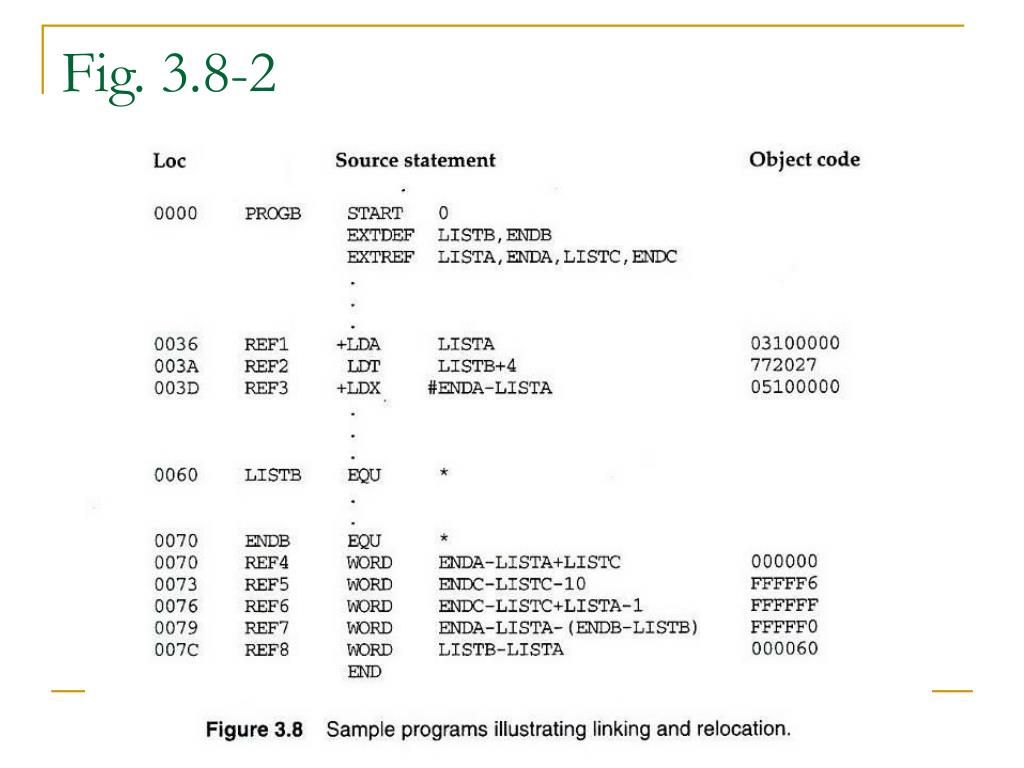The height and width of the screenshot is (768, 1024).
Task: Select the "LISTB" label at location 0060
Action: coord(273,475)
